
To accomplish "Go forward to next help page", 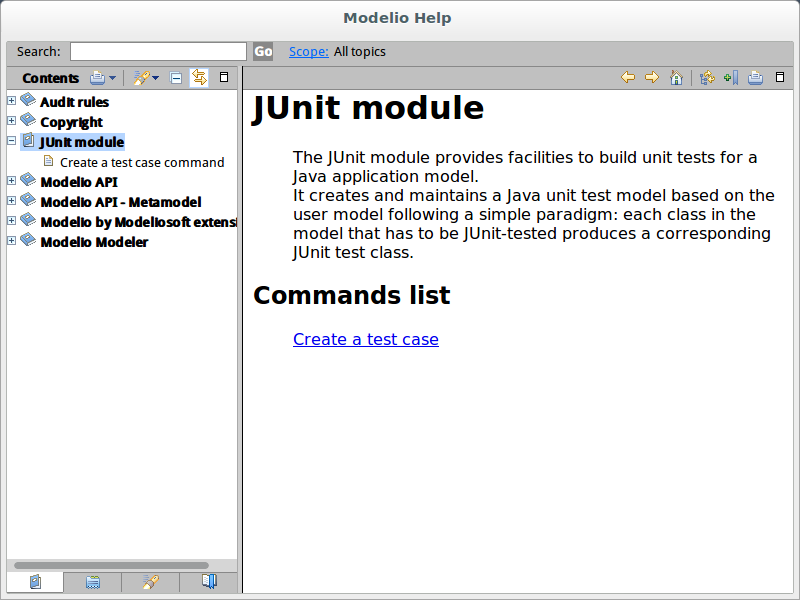I will click(x=652, y=78).
